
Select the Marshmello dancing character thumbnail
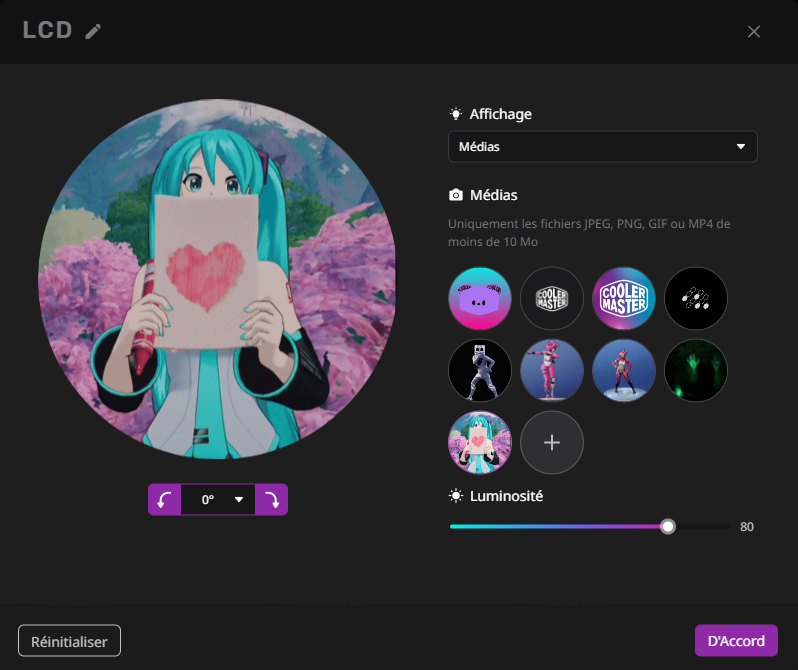[x=479, y=370]
